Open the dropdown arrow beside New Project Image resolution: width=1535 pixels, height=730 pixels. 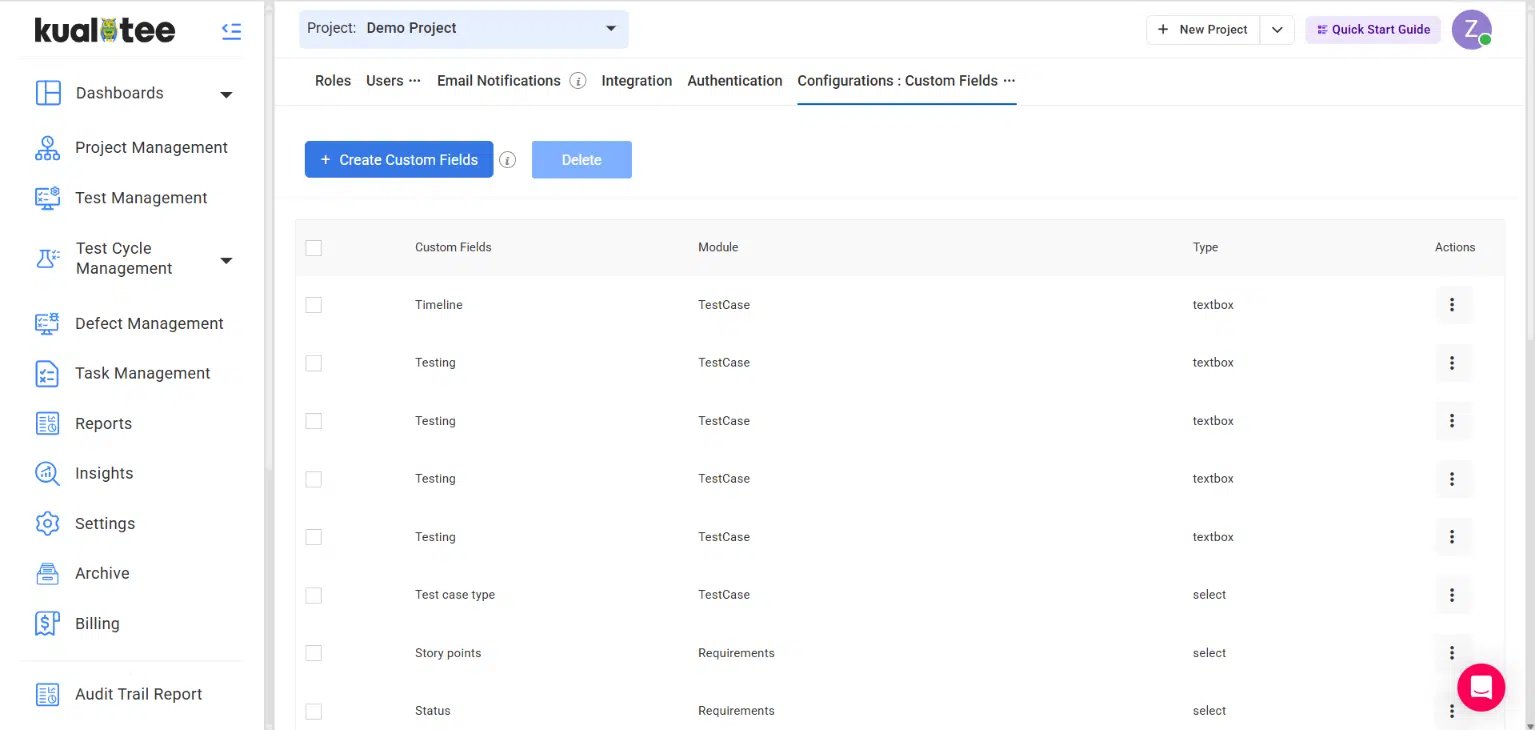point(1277,30)
